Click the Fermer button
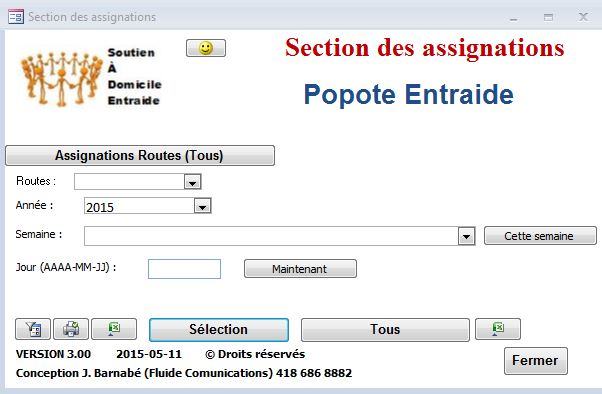The image size is (602, 394). click(536, 361)
